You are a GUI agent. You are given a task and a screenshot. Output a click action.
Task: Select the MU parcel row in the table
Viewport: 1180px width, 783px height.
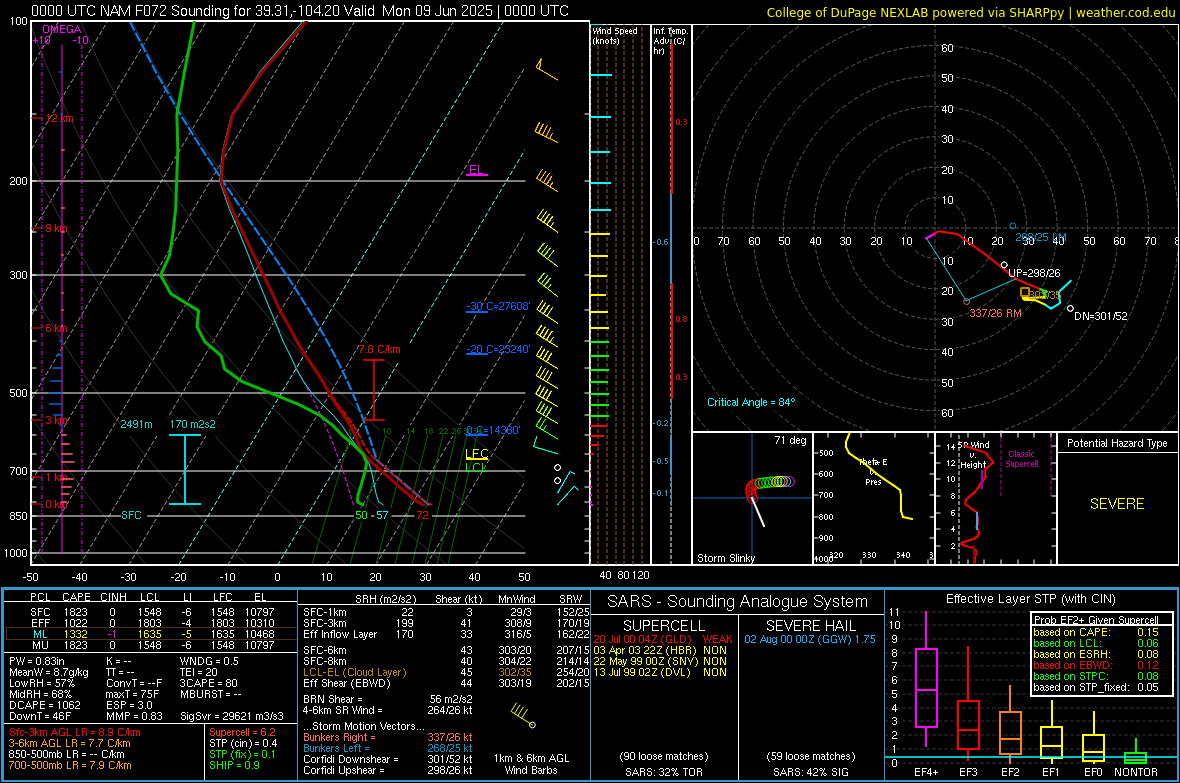pos(151,645)
